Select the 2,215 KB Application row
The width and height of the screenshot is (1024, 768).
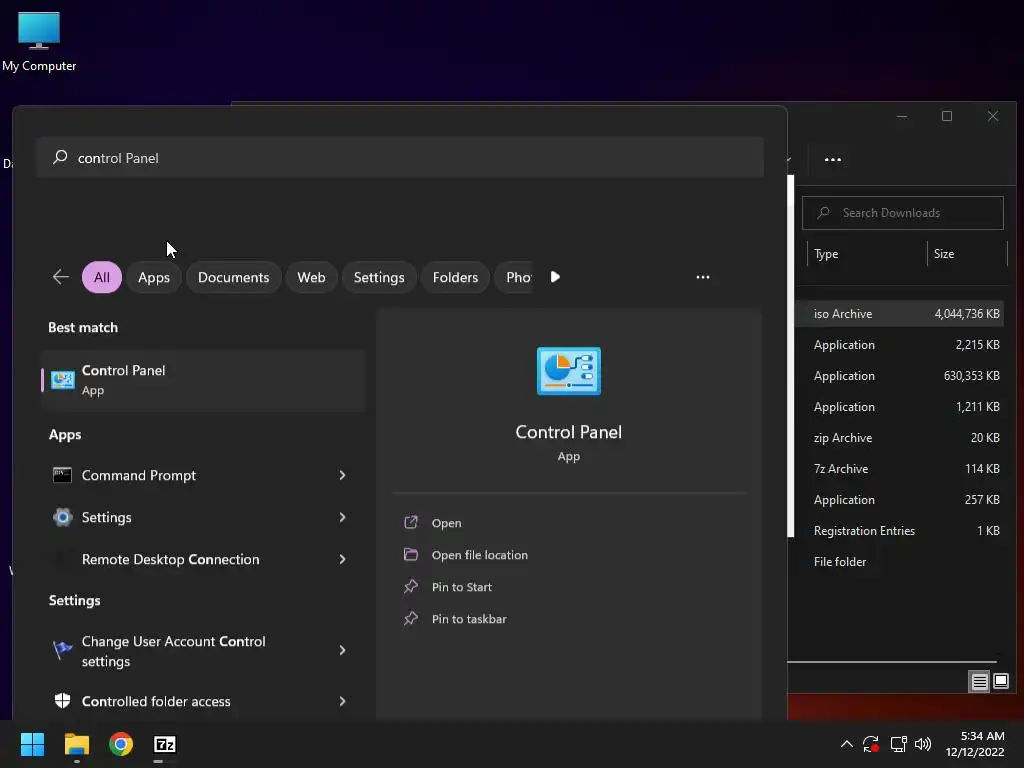(x=901, y=345)
